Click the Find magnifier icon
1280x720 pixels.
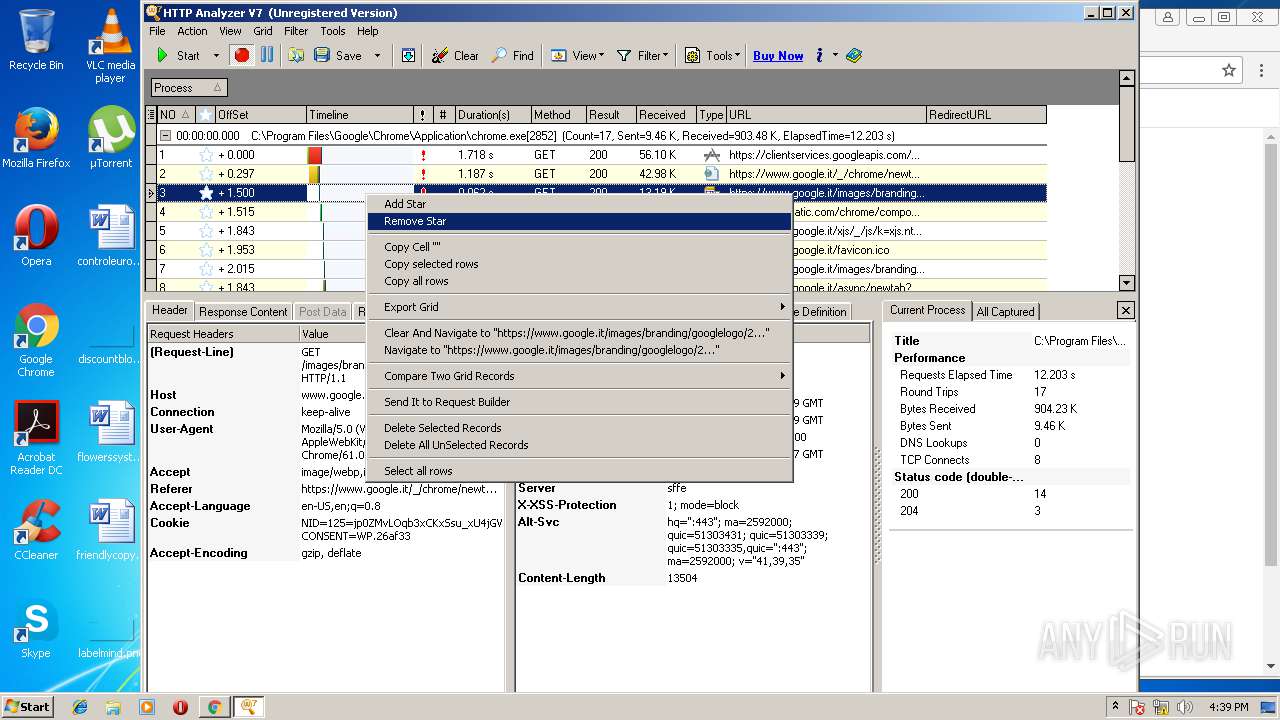coord(499,56)
